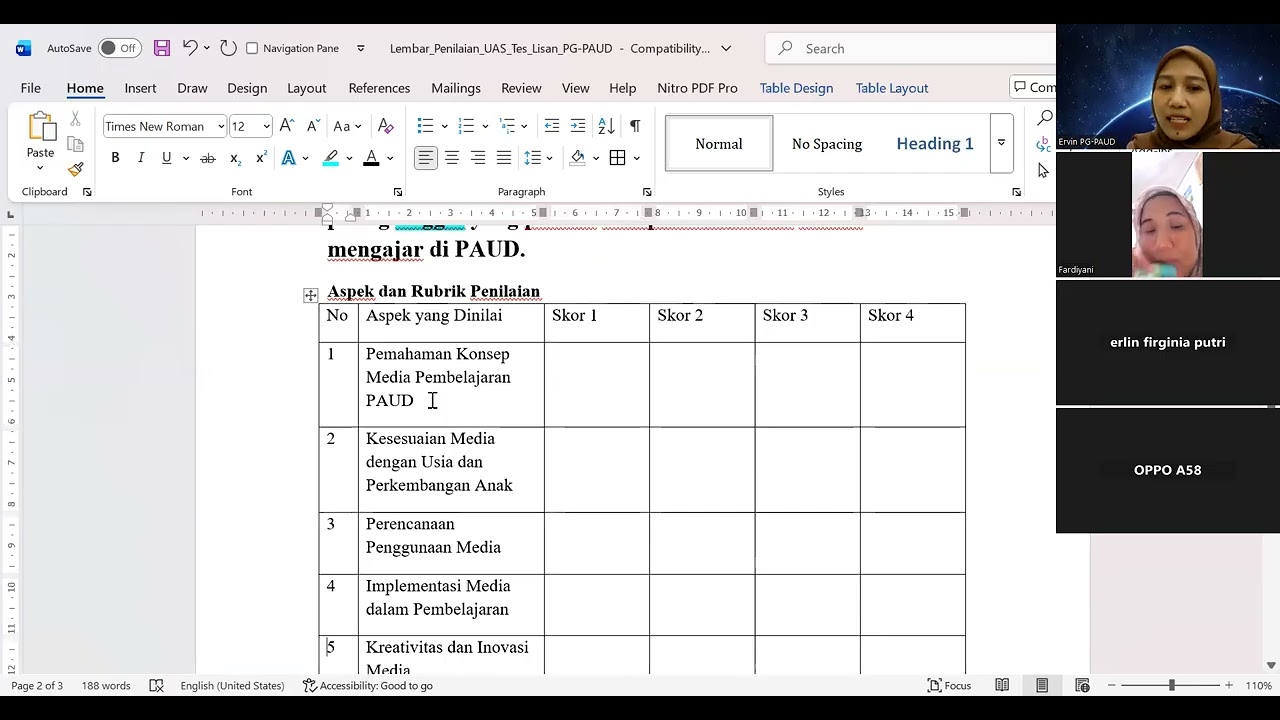Screen dimensions: 1280x720
Task: Click the Paste clipboard icon
Action: coord(41,127)
